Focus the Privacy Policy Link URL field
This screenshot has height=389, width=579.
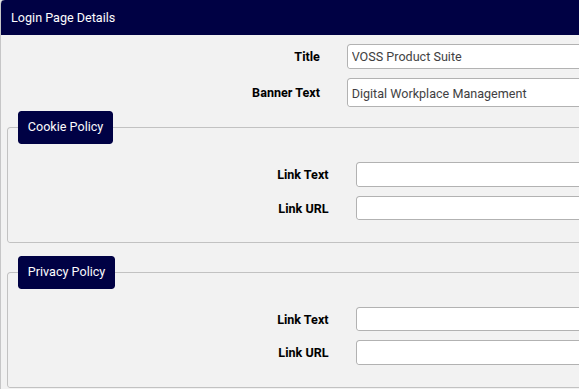pos(467,352)
